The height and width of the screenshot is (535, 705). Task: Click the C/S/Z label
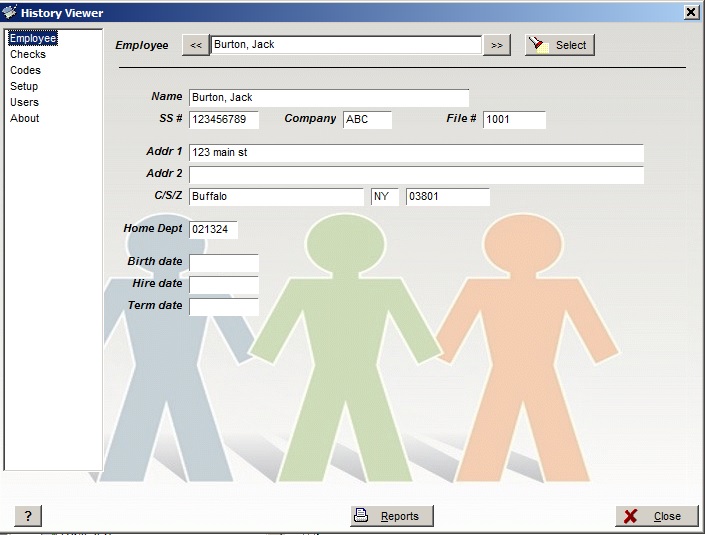(168, 195)
